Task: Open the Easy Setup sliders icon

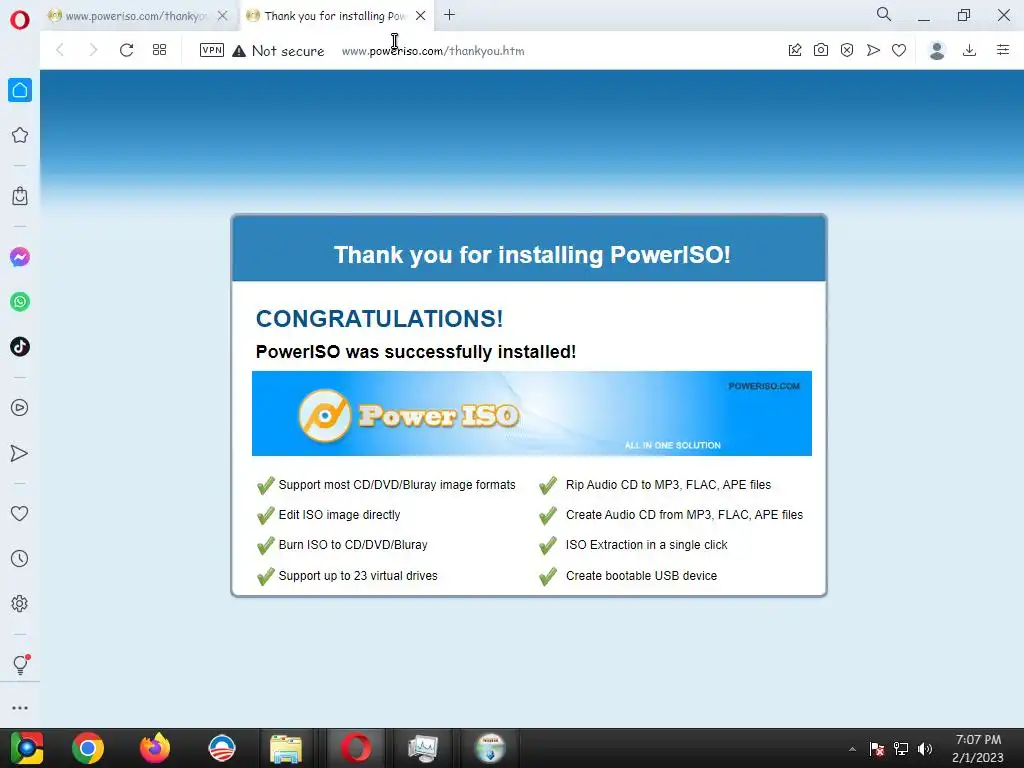Action: 1003,50
